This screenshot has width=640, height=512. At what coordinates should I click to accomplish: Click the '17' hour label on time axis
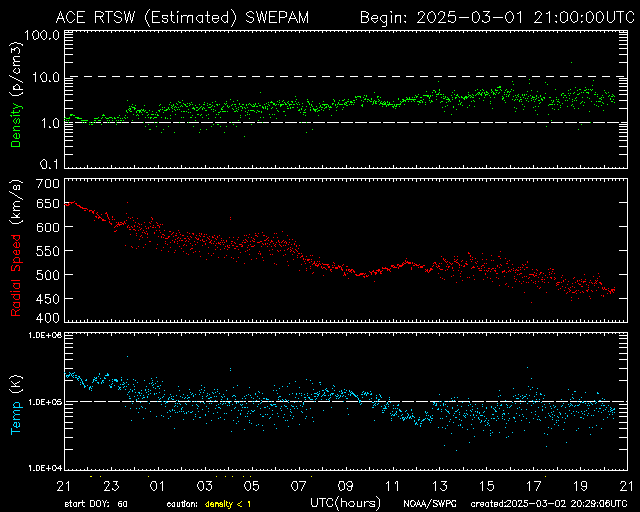point(533,486)
